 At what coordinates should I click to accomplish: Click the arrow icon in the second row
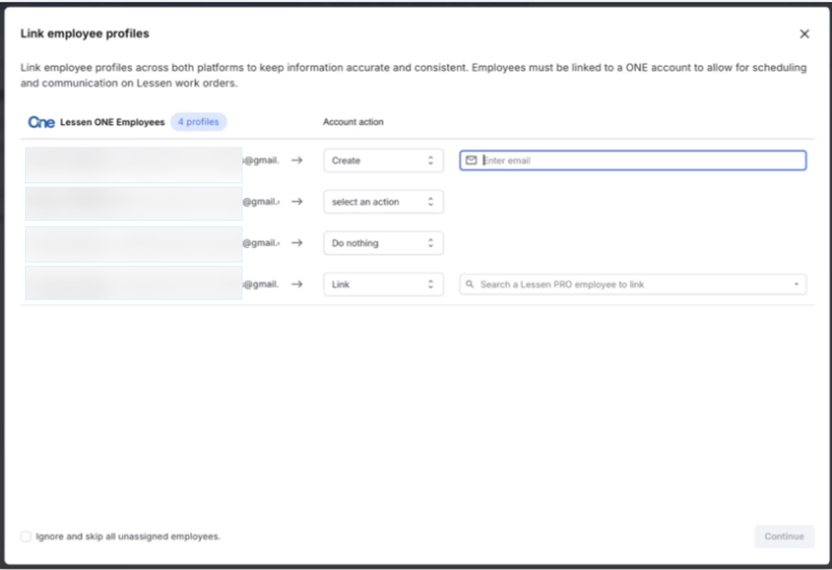[x=297, y=202]
